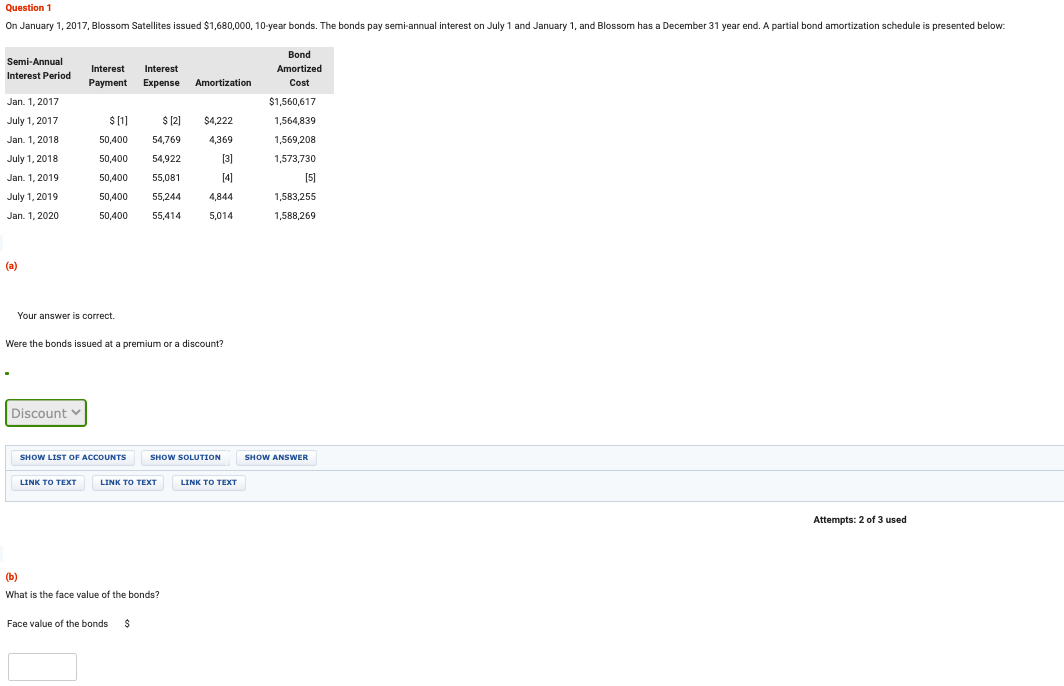1064x686 pixels.
Task: Click amortized cost 1,588,269
Action: (x=295, y=216)
